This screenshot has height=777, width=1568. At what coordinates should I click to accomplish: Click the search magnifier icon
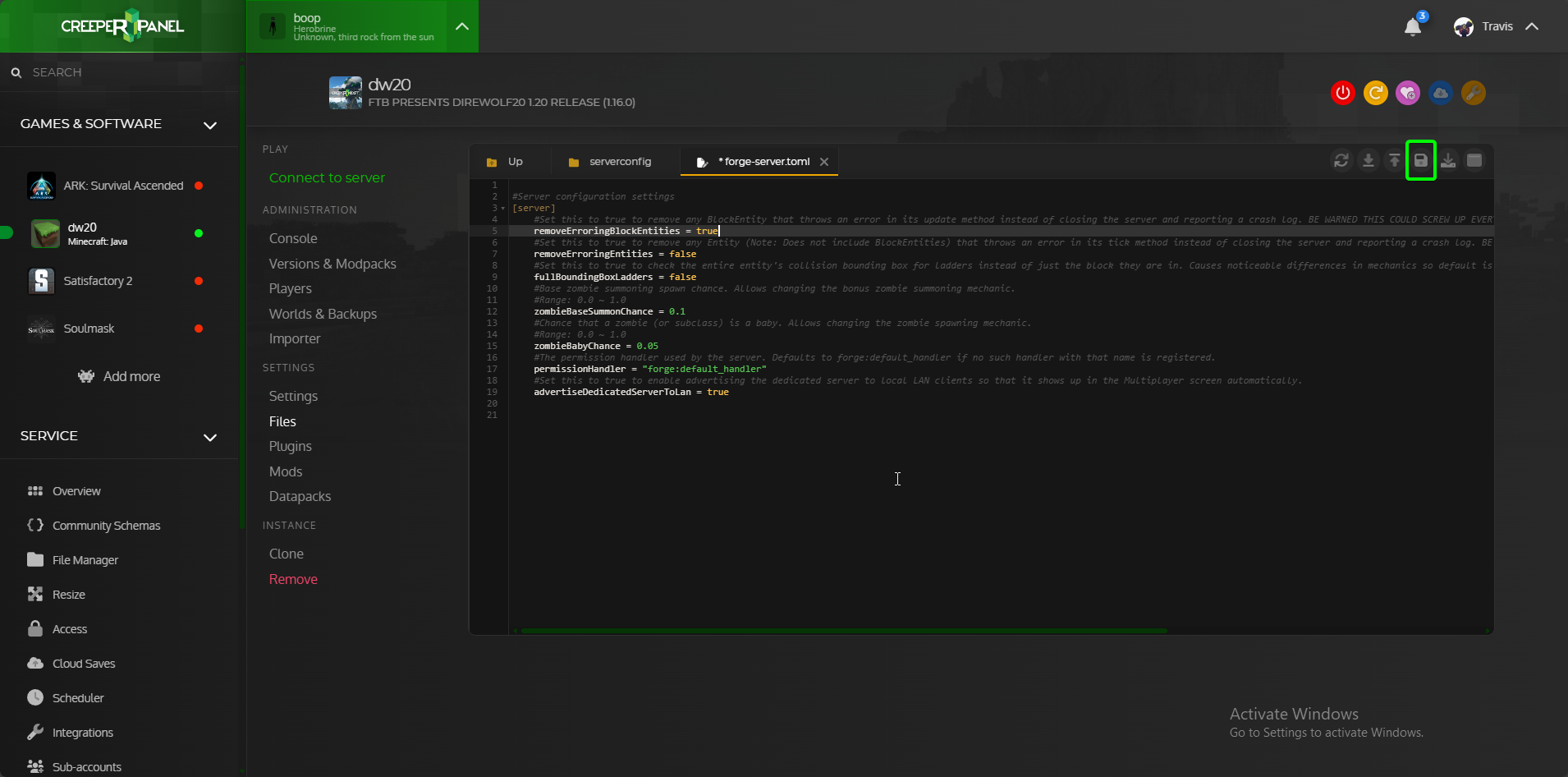(x=16, y=72)
